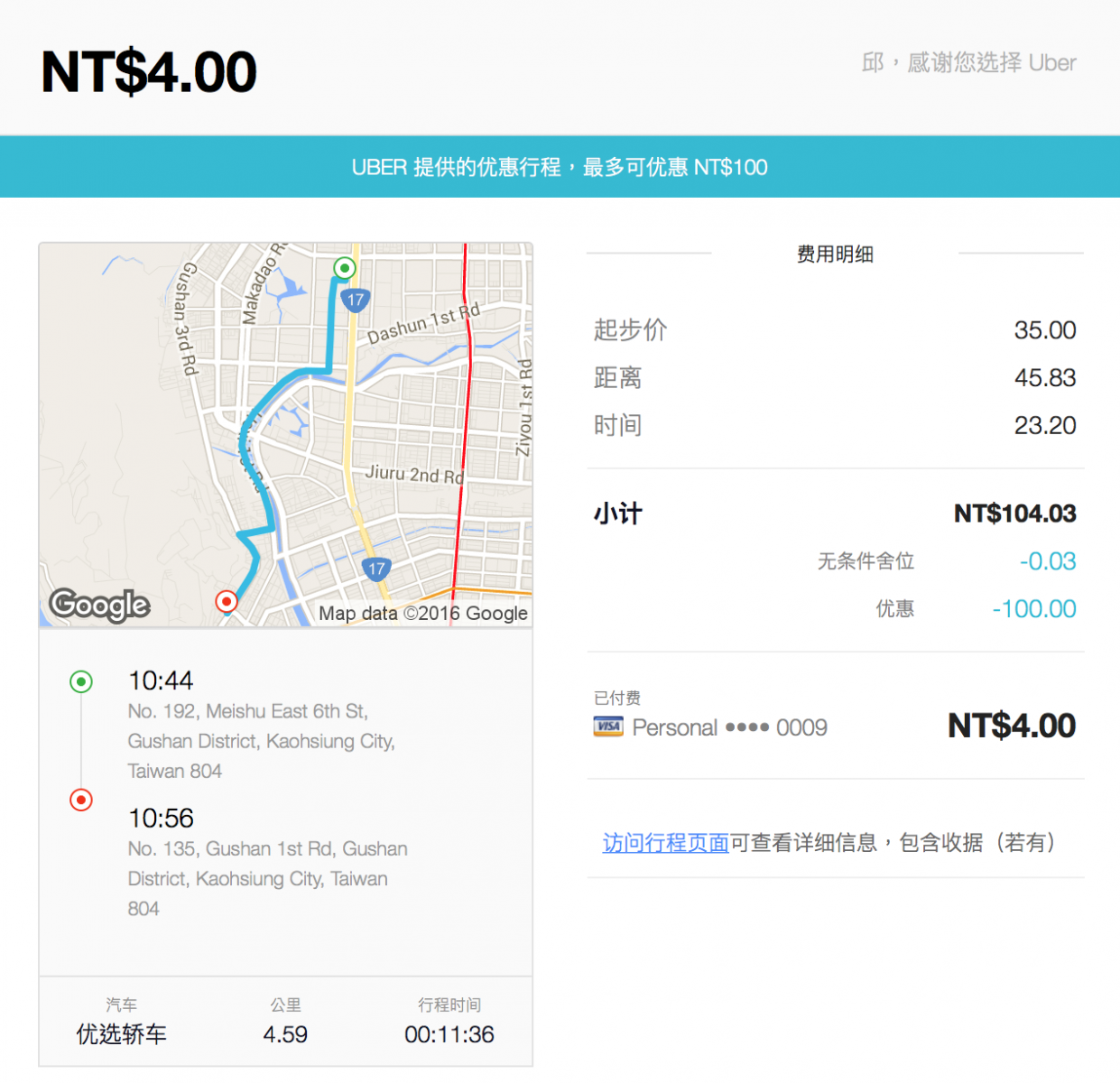
Task: Click the Gushan 3rd Rd map label
Action: click(185, 319)
